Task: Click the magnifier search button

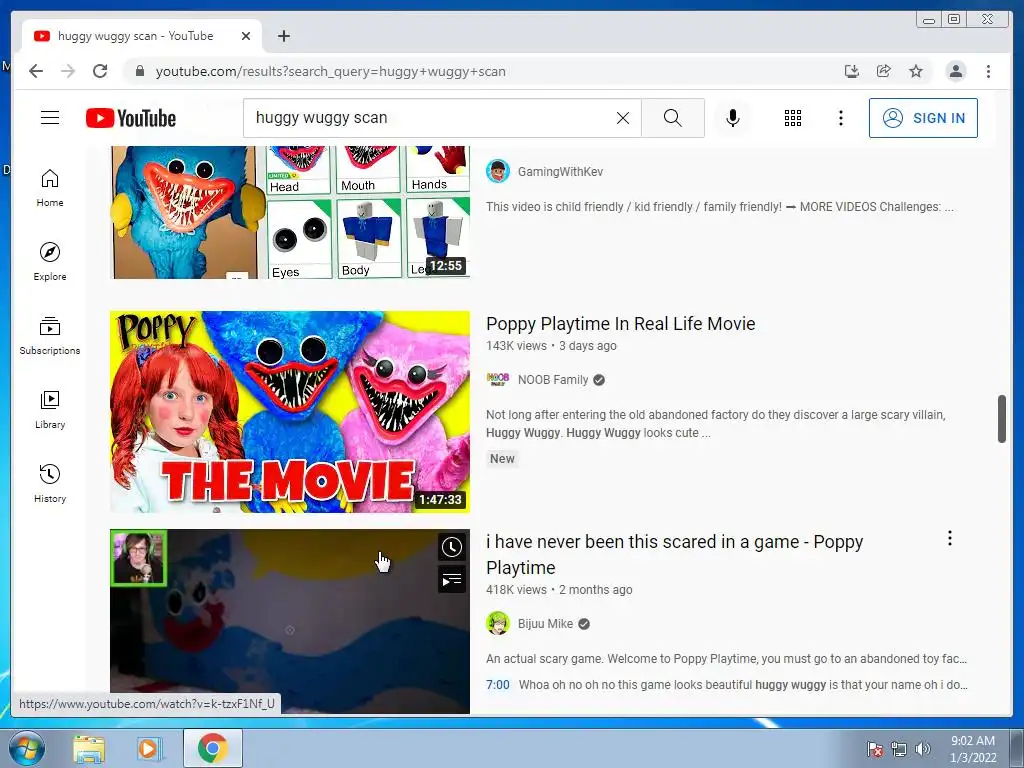Action: 673,118
